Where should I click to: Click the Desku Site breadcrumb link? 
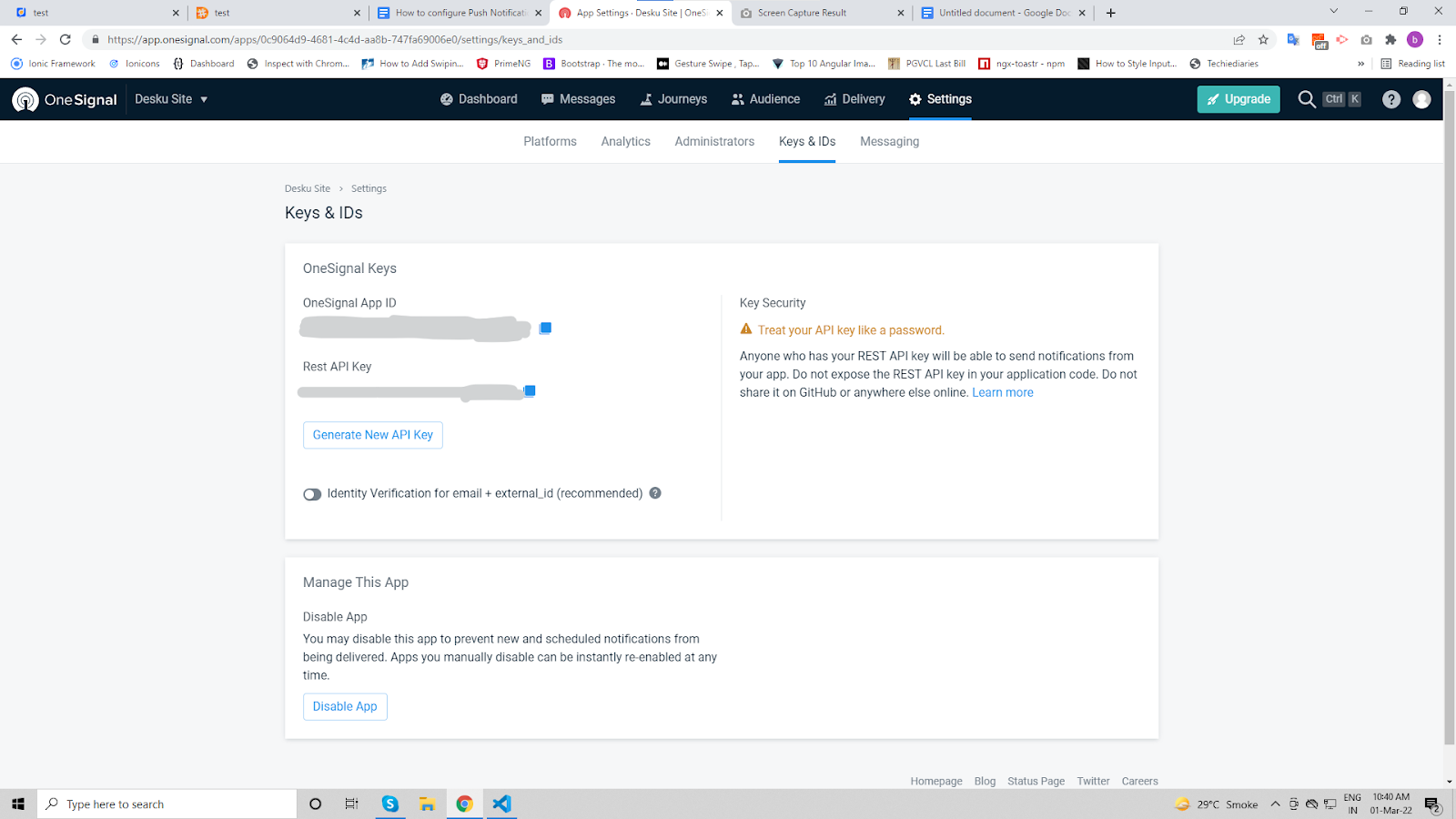pos(308,188)
